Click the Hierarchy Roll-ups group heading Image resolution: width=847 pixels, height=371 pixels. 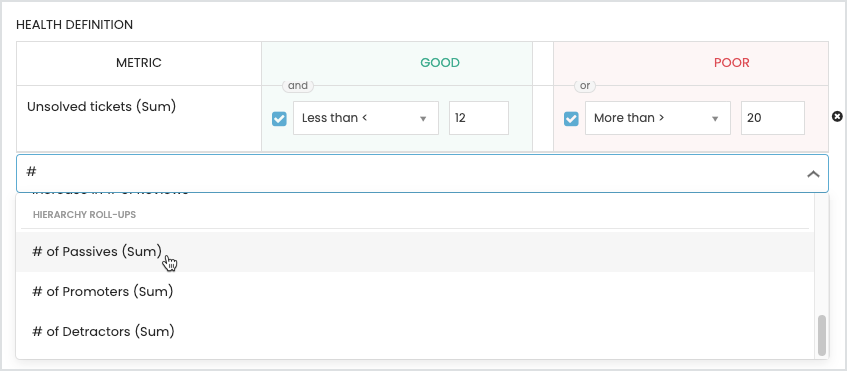[84, 214]
